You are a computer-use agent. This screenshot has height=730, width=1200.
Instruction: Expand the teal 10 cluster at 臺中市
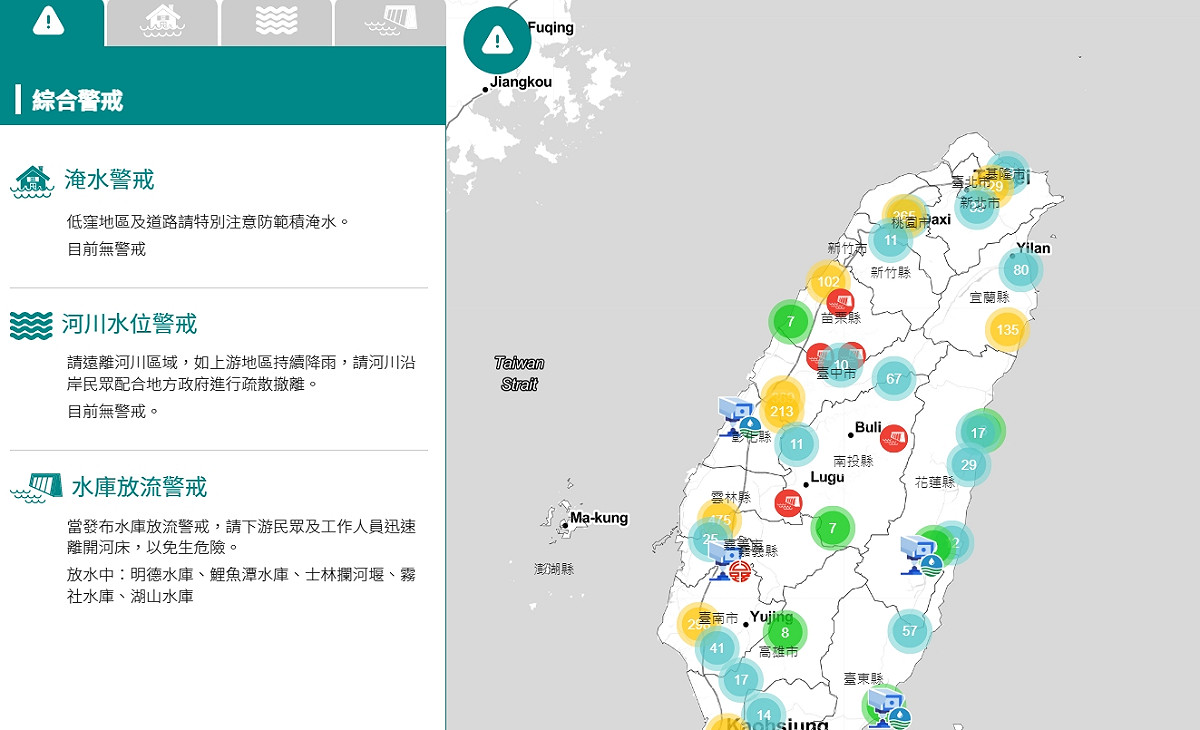tap(841, 365)
